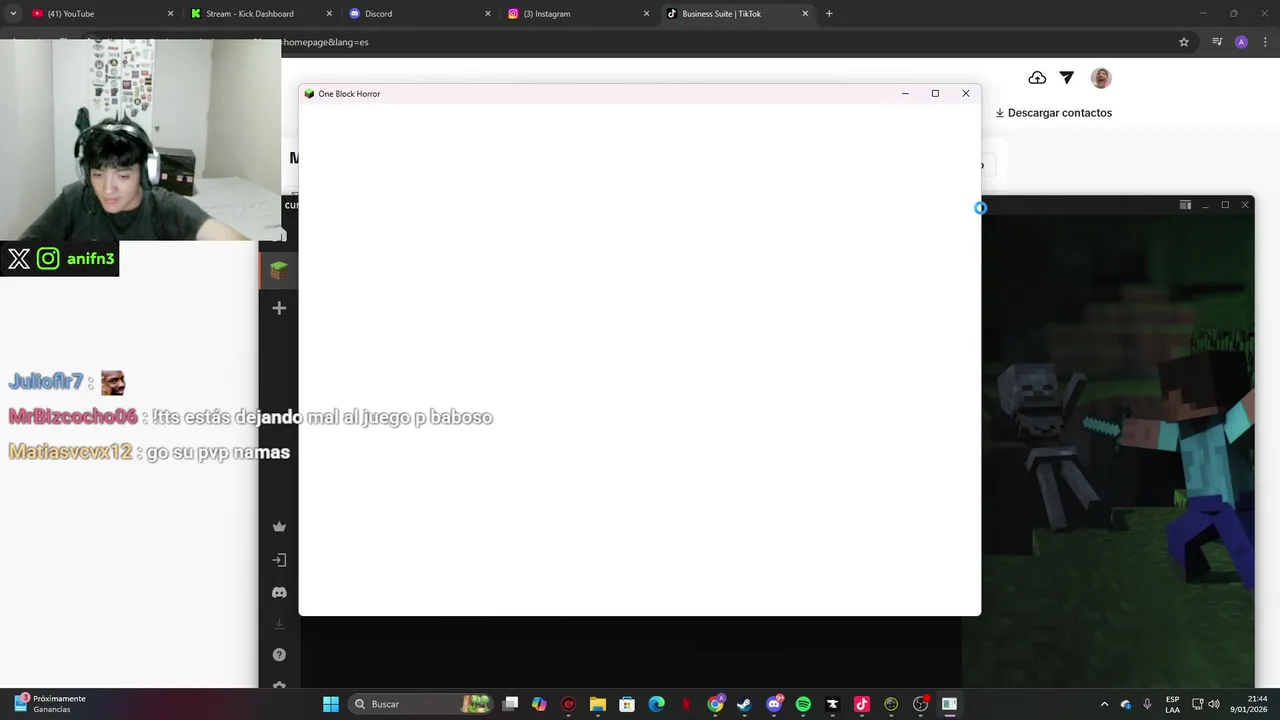Viewport: 1280px width, 720px height.
Task: Open Microsoft Edge from taskbar
Action: click(x=656, y=704)
